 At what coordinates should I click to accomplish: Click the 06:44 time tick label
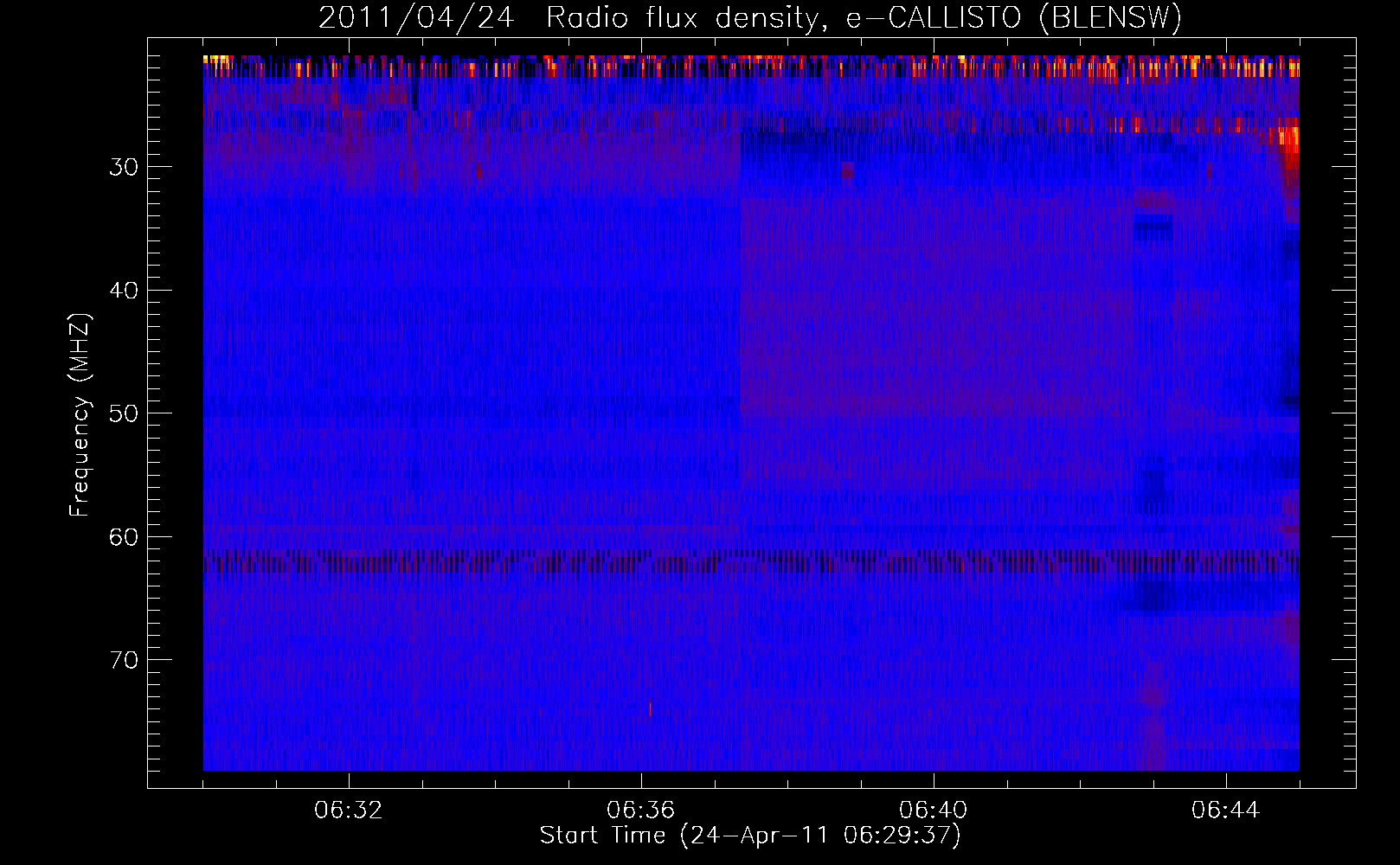[1226, 811]
